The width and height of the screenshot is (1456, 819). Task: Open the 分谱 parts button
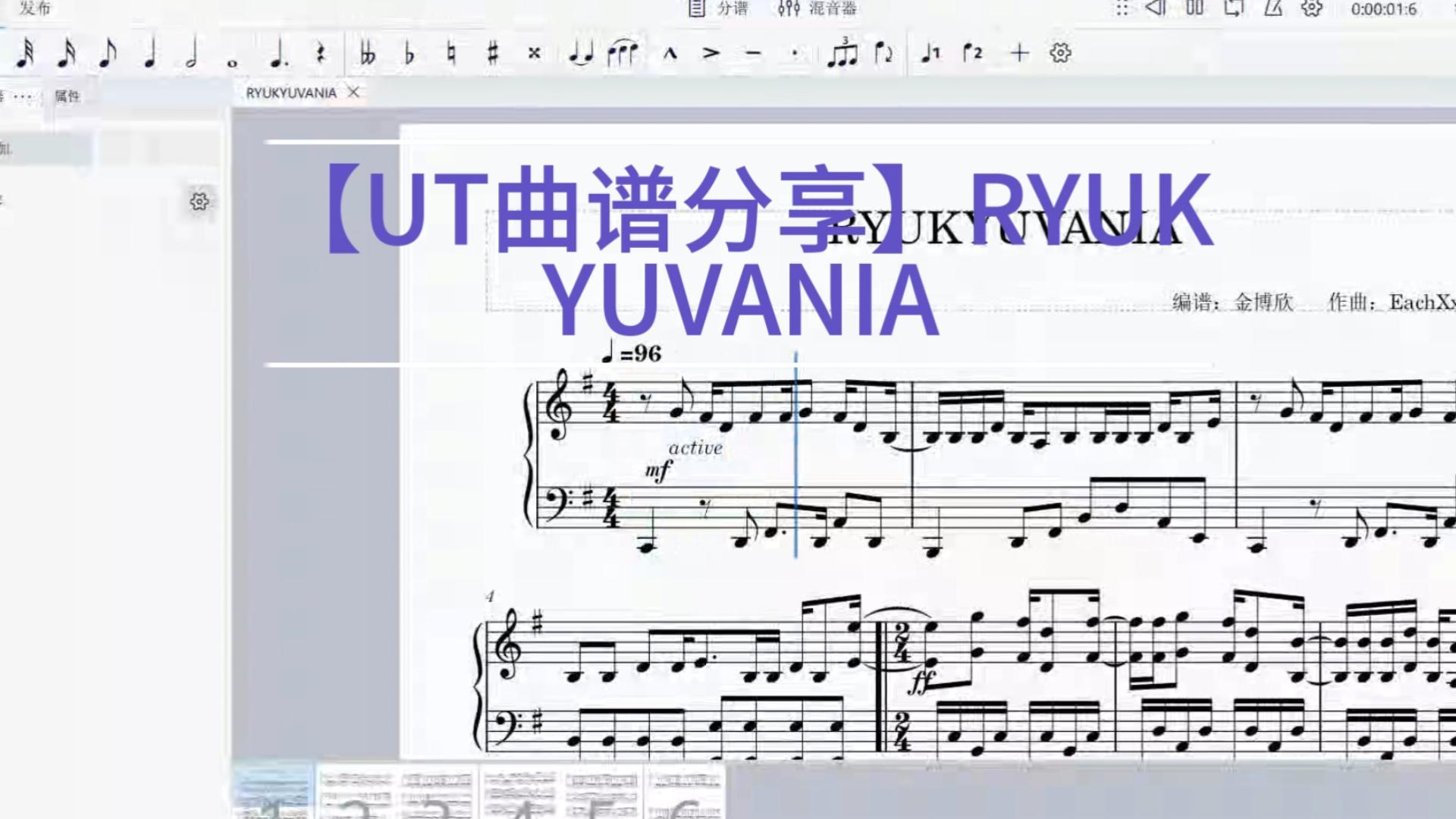[719, 8]
